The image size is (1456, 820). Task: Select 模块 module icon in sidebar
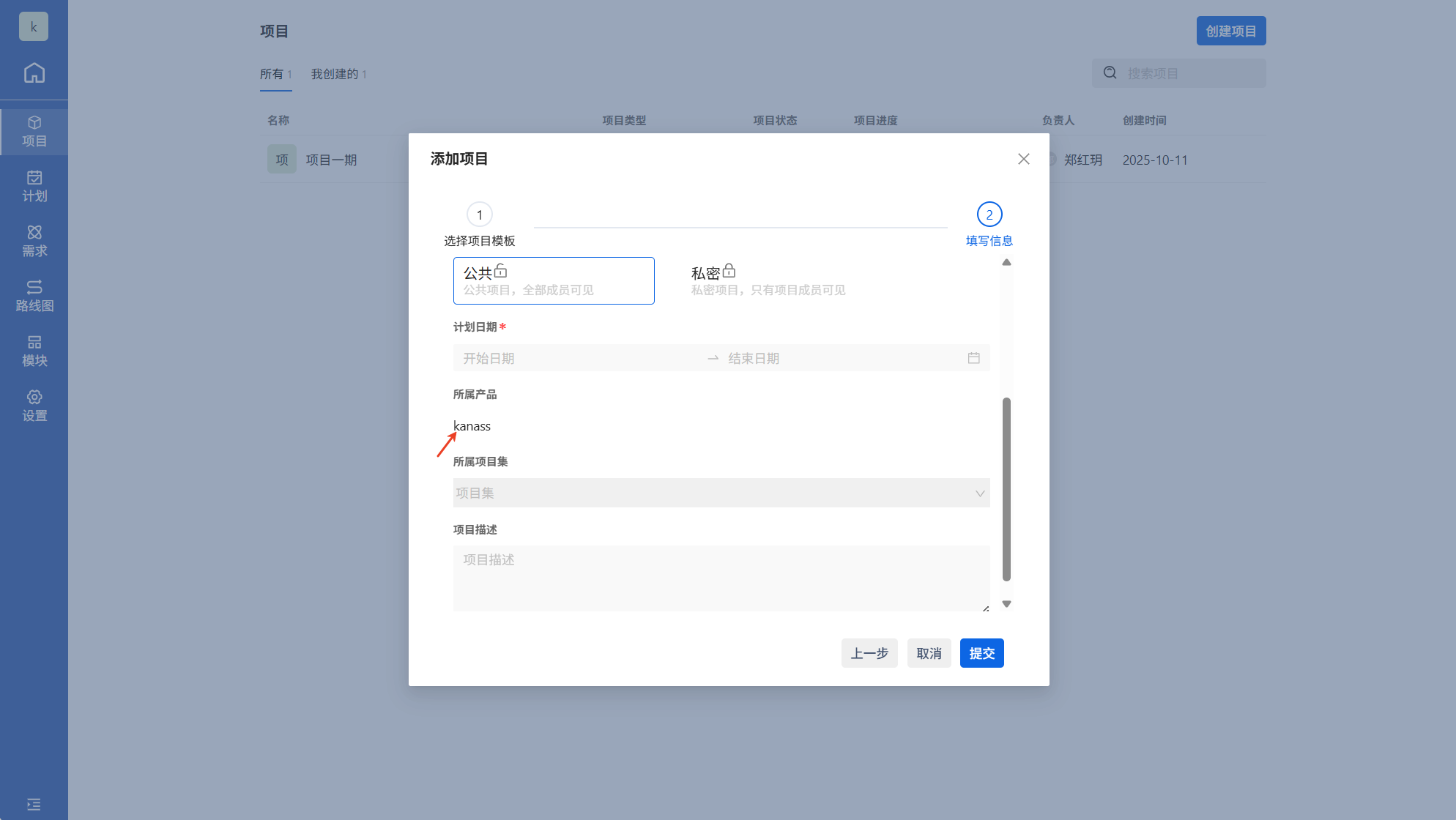[x=34, y=343]
